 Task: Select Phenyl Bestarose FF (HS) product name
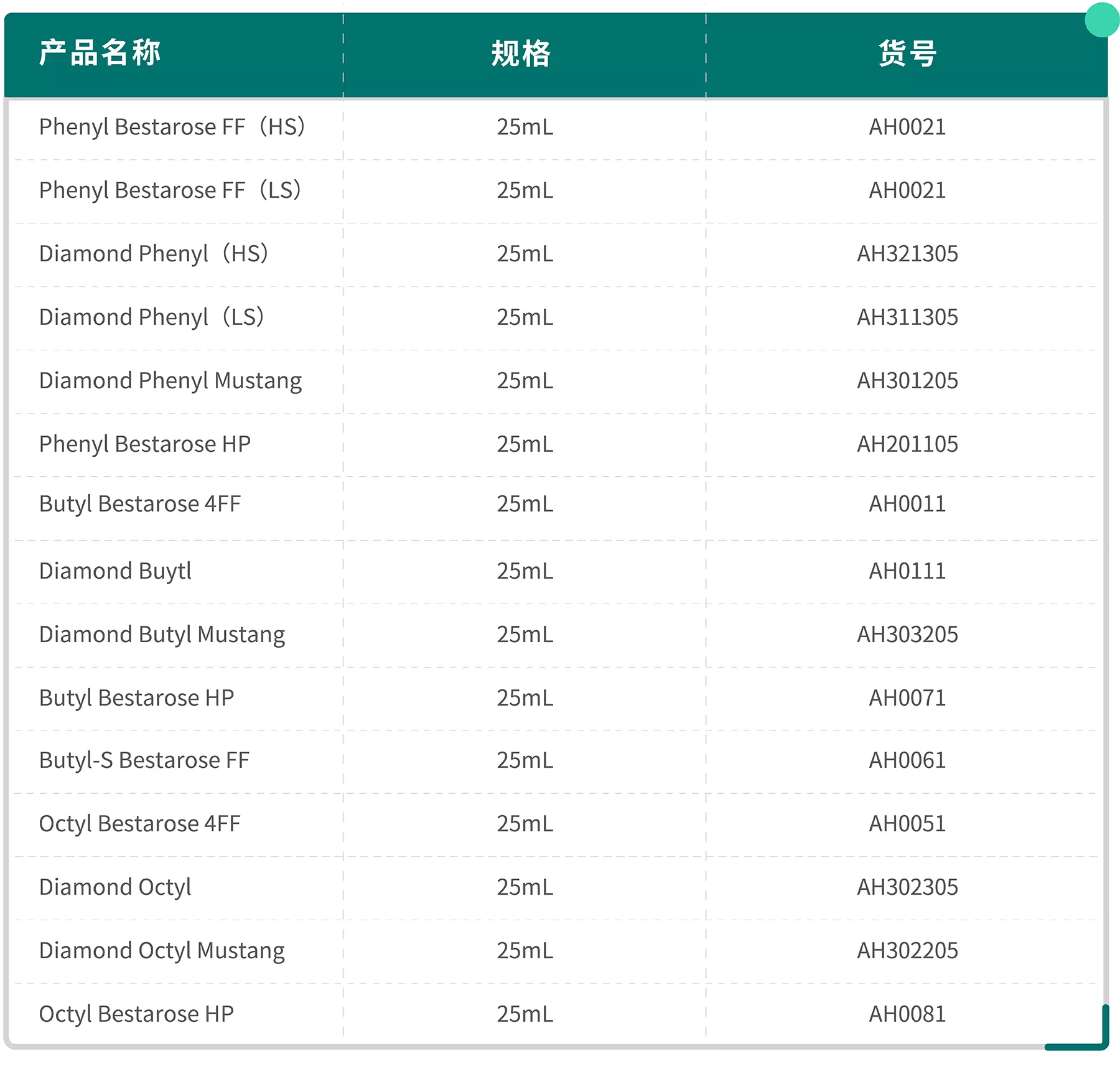point(172,127)
